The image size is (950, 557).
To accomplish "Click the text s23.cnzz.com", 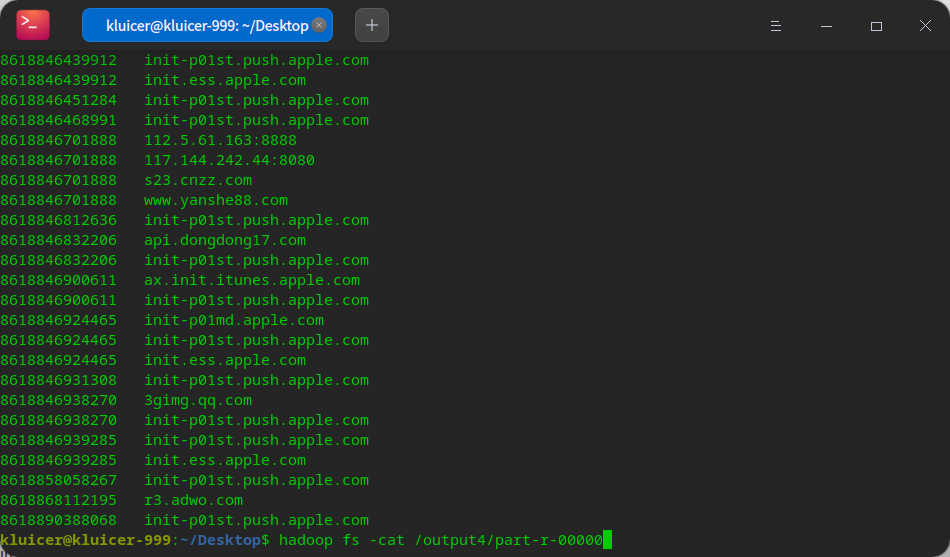I will [x=198, y=180].
